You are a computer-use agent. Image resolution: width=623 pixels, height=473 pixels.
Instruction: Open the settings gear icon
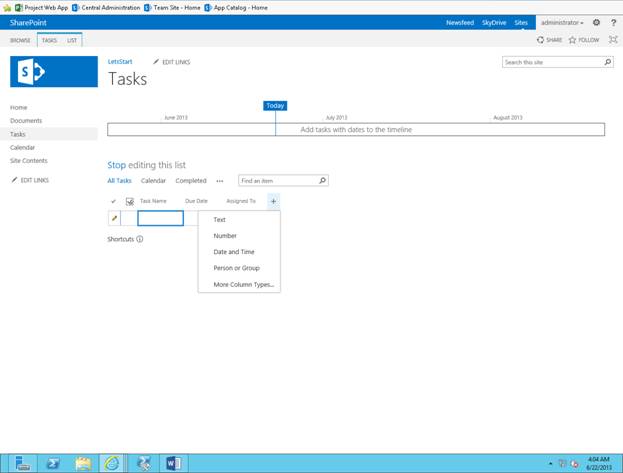[596, 23]
